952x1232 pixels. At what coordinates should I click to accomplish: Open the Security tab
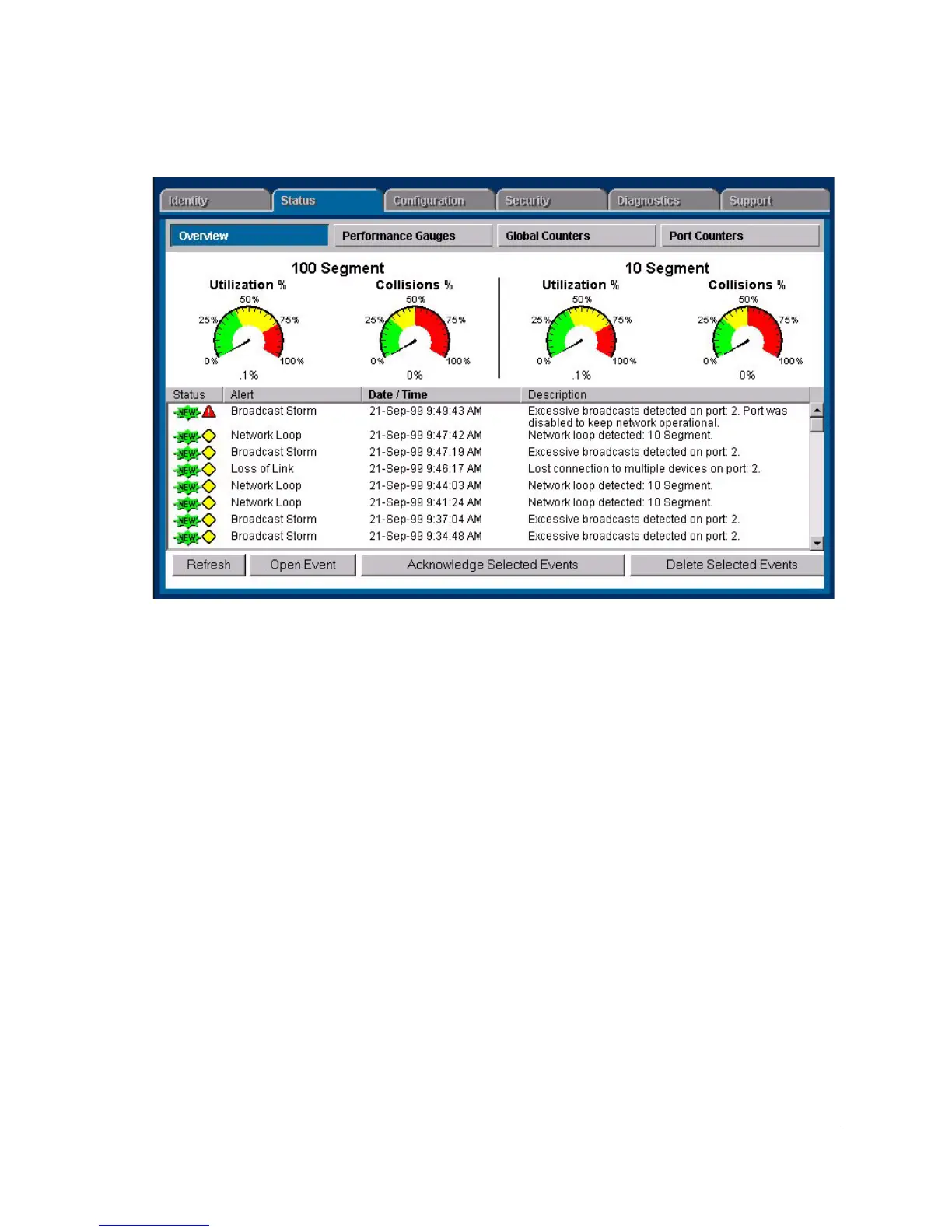[x=551, y=201]
